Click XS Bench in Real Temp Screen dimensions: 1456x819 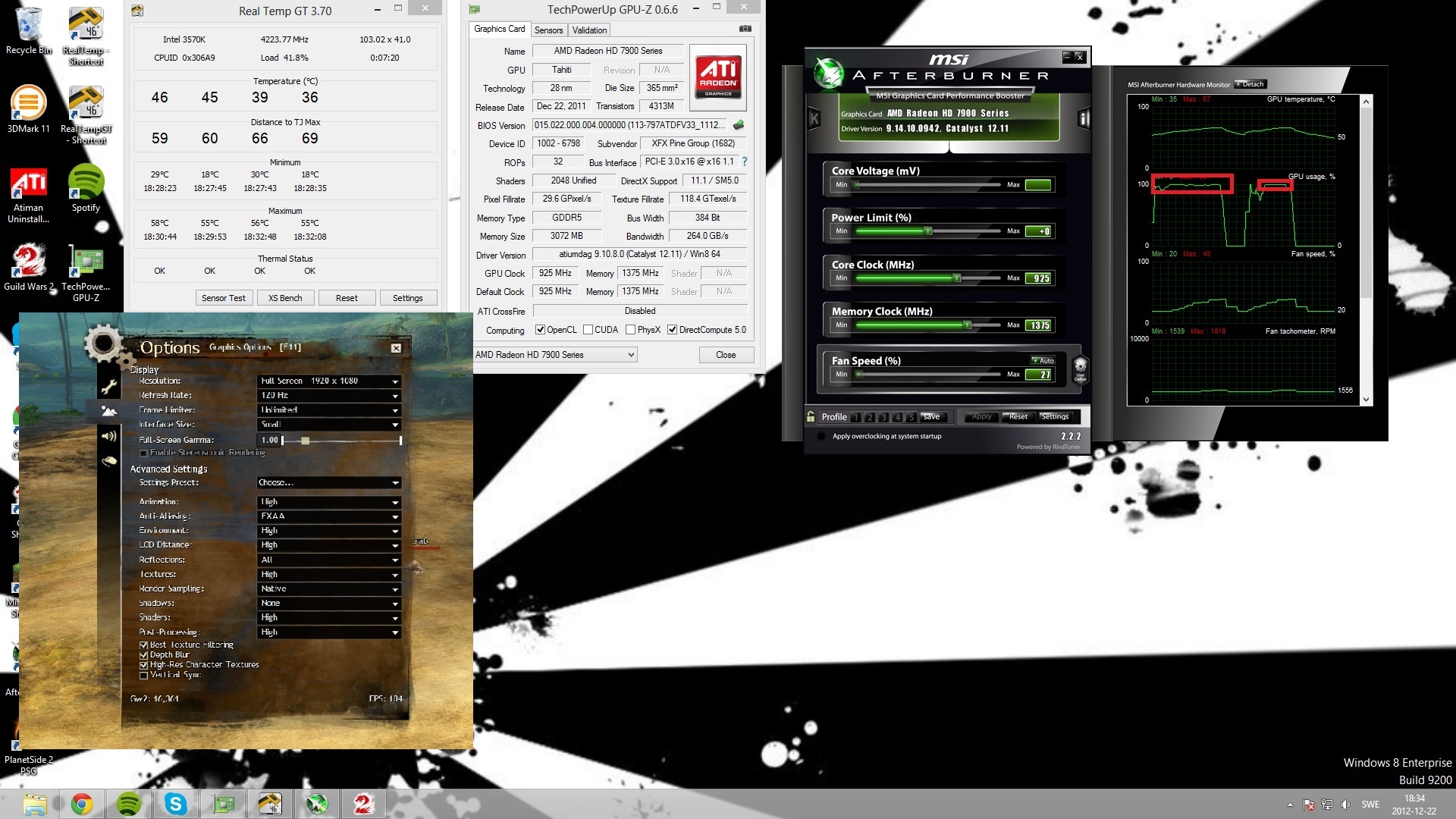(284, 298)
